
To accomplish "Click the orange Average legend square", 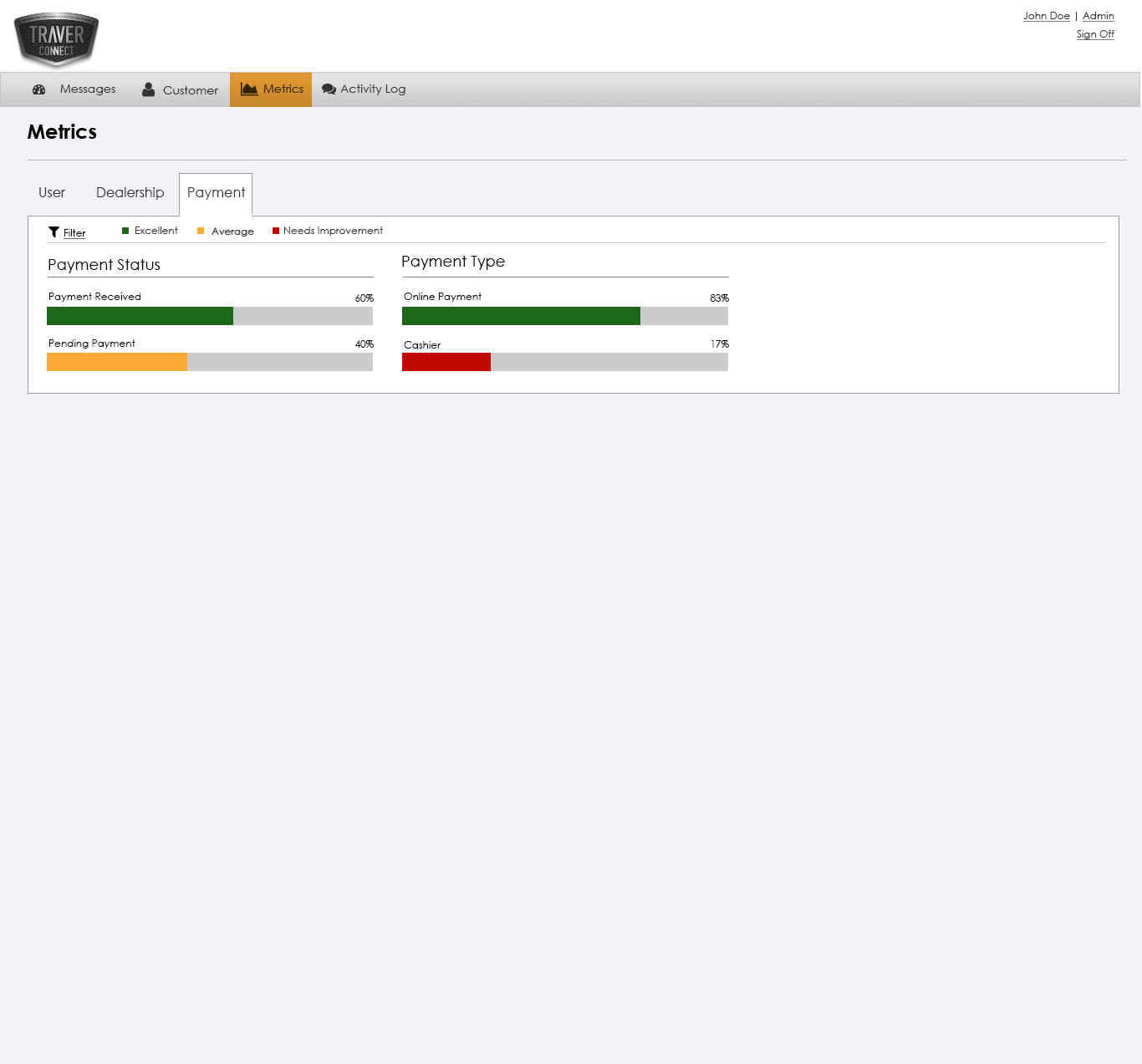I will pos(201,231).
